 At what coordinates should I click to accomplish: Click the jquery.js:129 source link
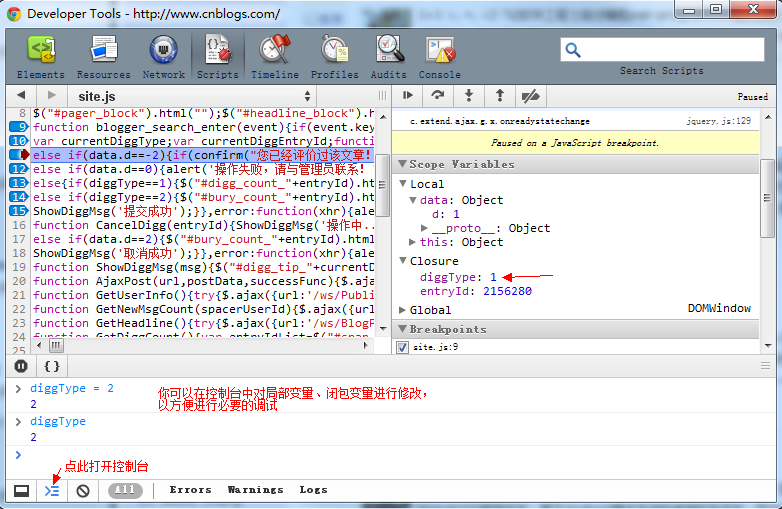(718, 120)
